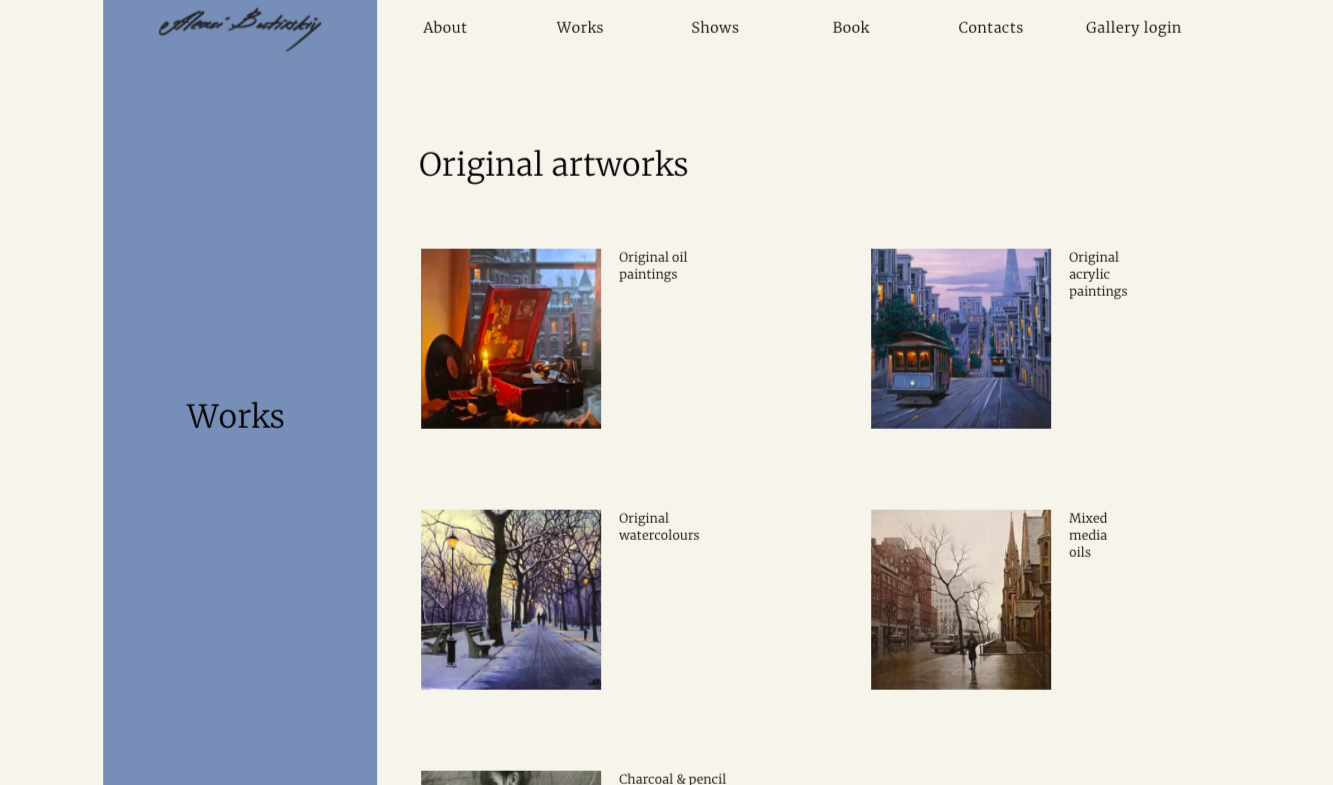Screen dimensions: 1333x785
Task: Click the Charcoal & pencil link
Action: click(x=672, y=778)
